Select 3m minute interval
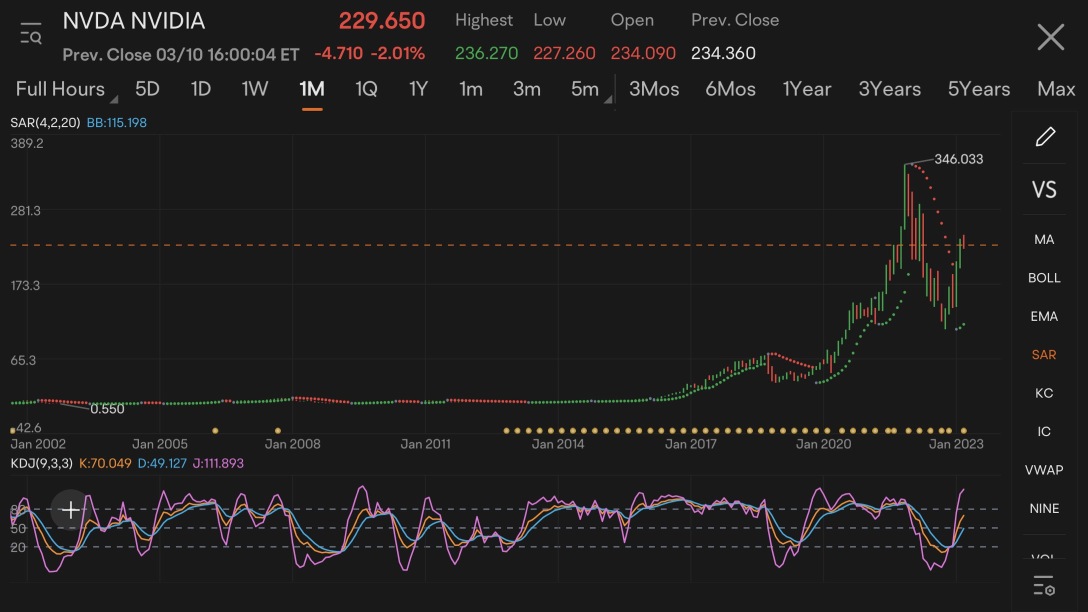1088x612 pixels. pyautogui.click(x=527, y=89)
